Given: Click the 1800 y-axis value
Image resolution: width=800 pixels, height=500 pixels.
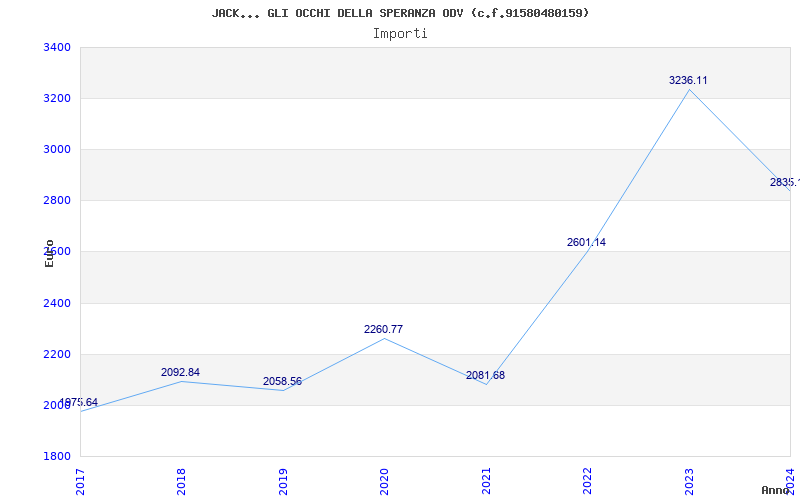Looking at the screenshot, I should click(x=57, y=456).
